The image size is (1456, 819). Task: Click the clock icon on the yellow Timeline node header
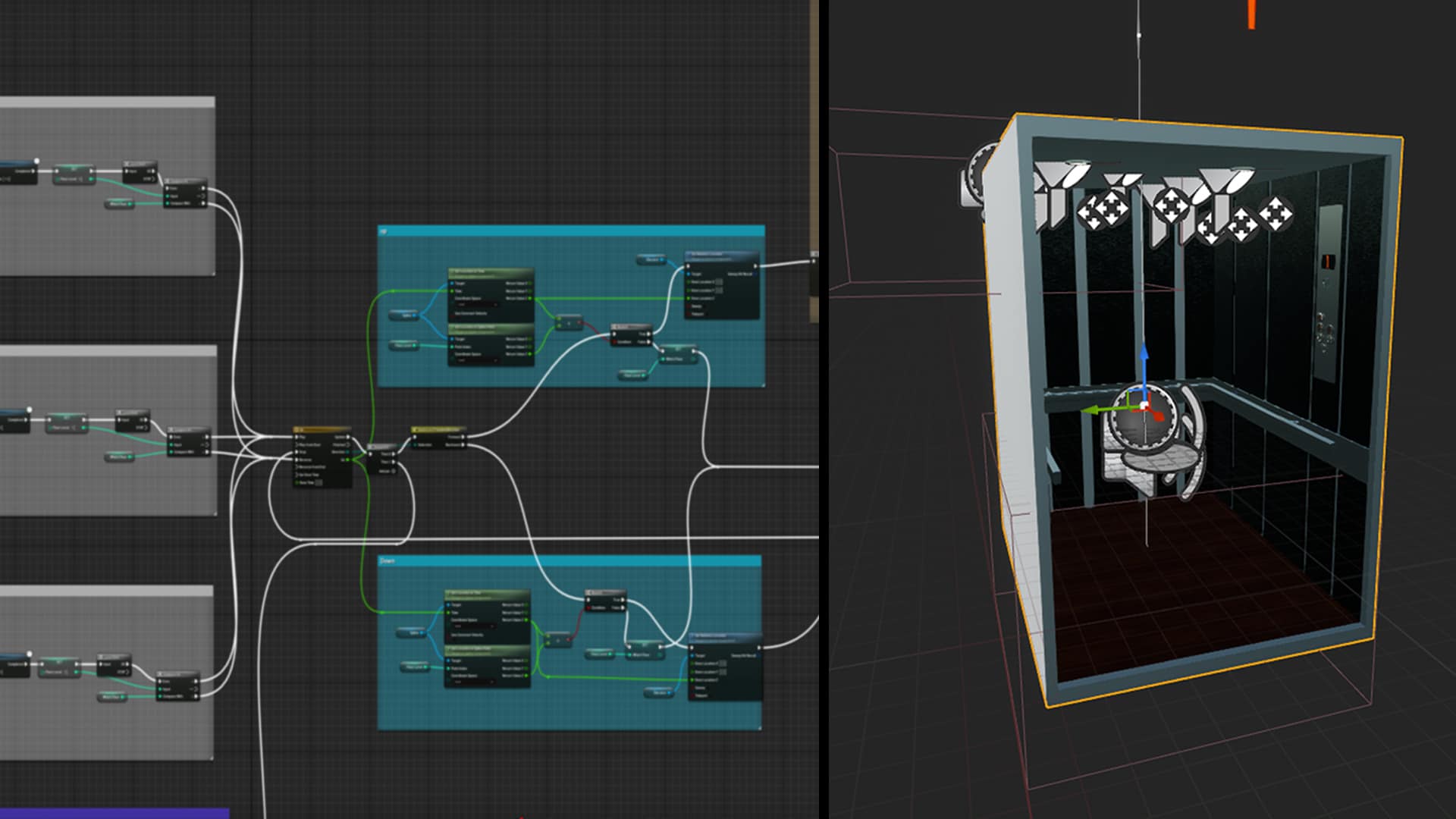[x=296, y=428]
